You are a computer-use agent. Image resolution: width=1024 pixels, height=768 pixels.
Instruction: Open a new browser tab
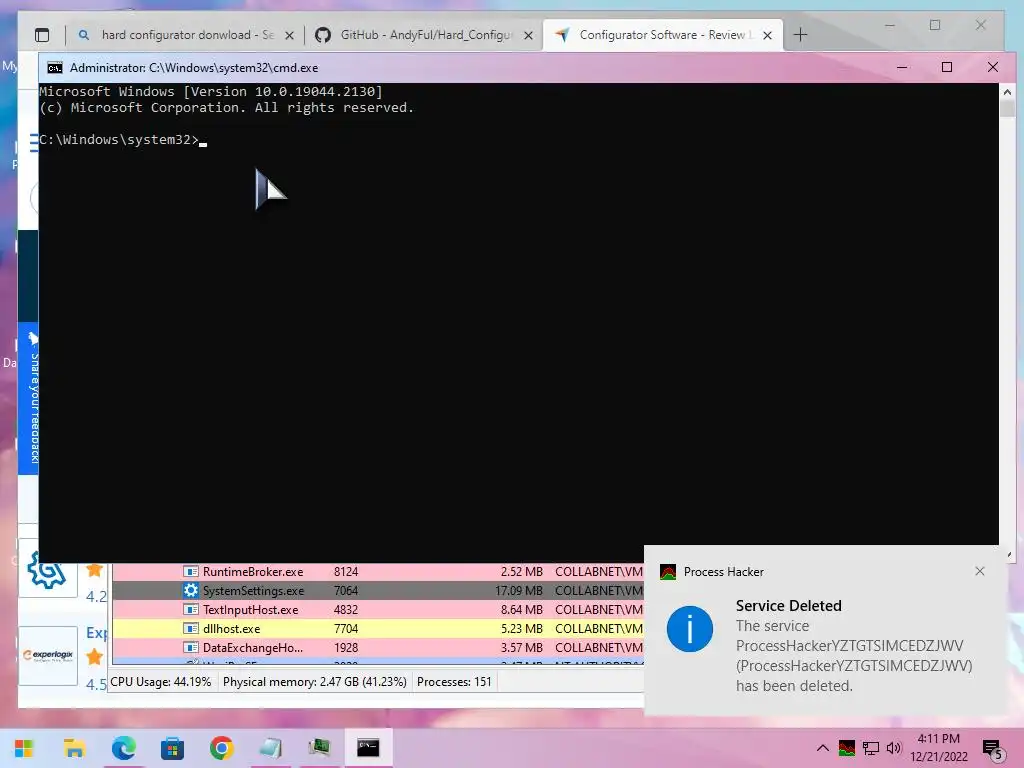pyautogui.click(x=800, y=35)
